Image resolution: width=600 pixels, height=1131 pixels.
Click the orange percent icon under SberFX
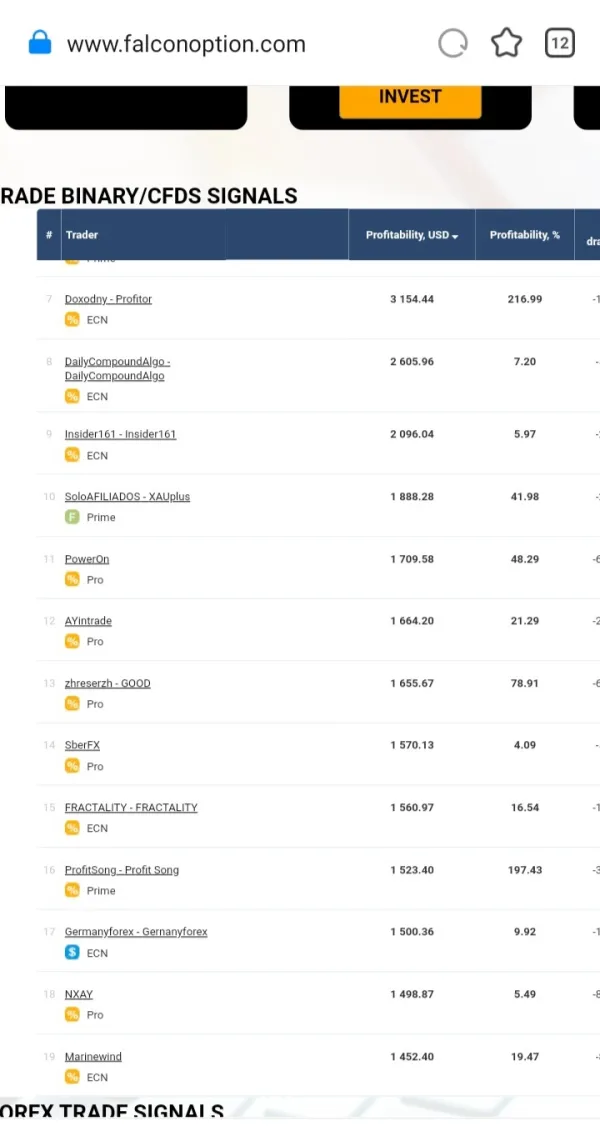coord(72,766)
